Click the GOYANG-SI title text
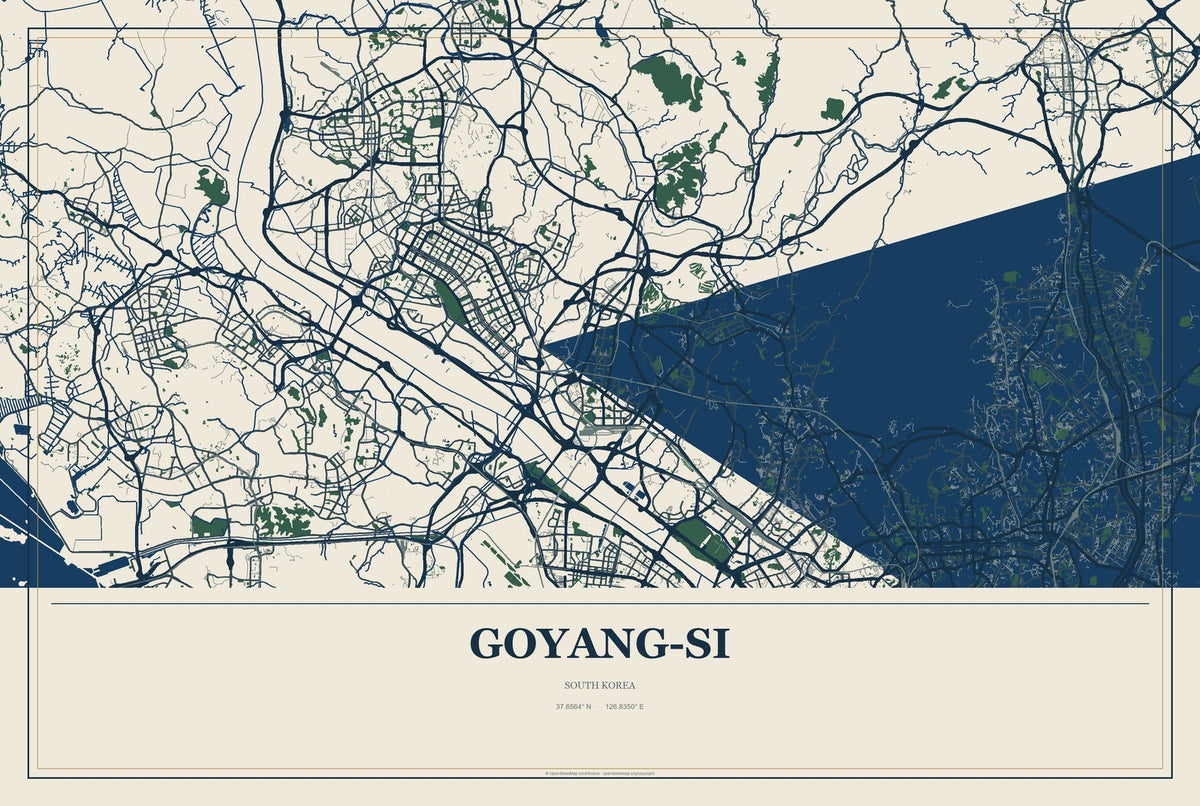The image size is (1200, 806). click(600, 644)
